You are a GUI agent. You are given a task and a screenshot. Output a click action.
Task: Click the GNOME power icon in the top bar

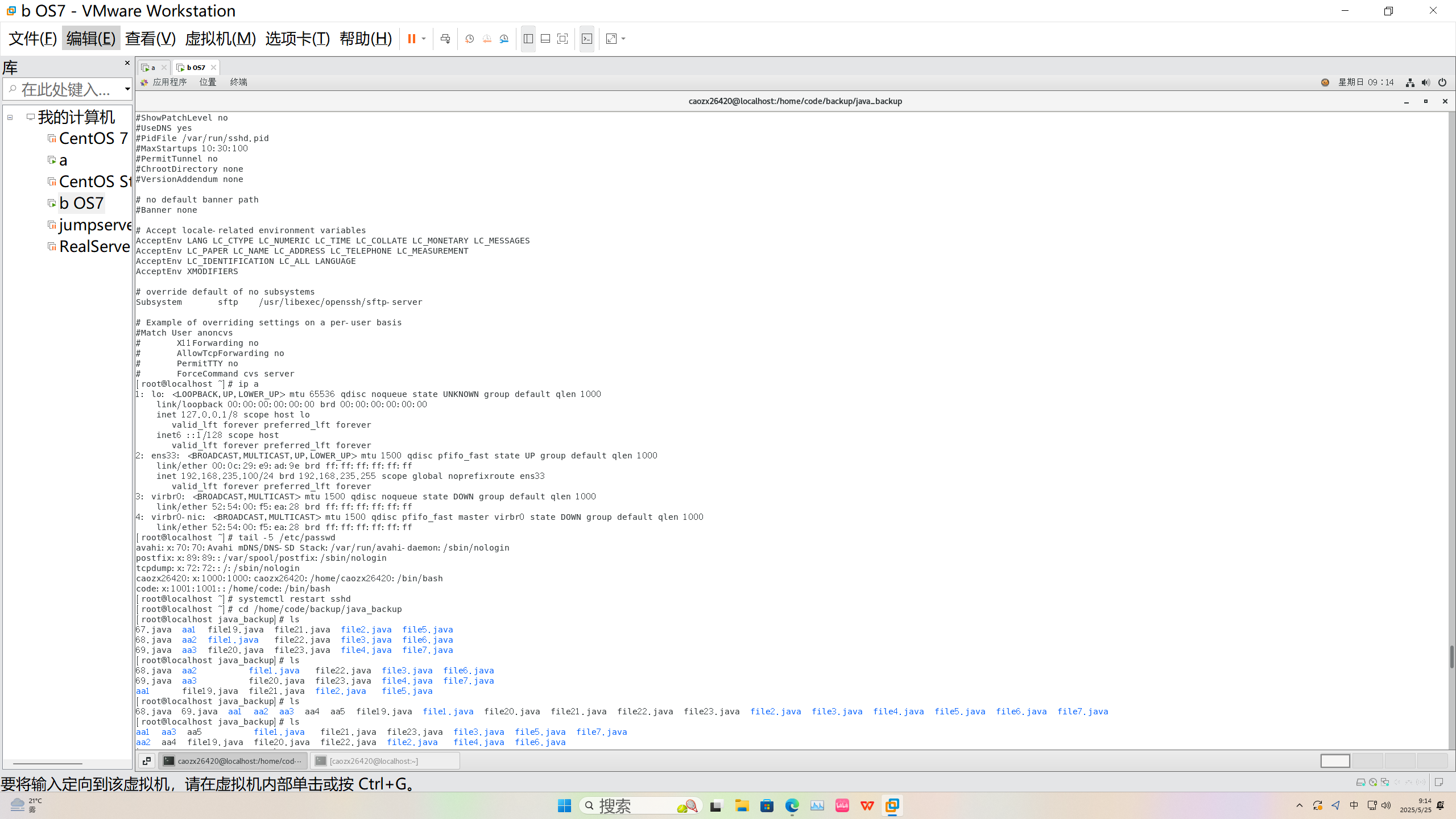(1442, 82)
